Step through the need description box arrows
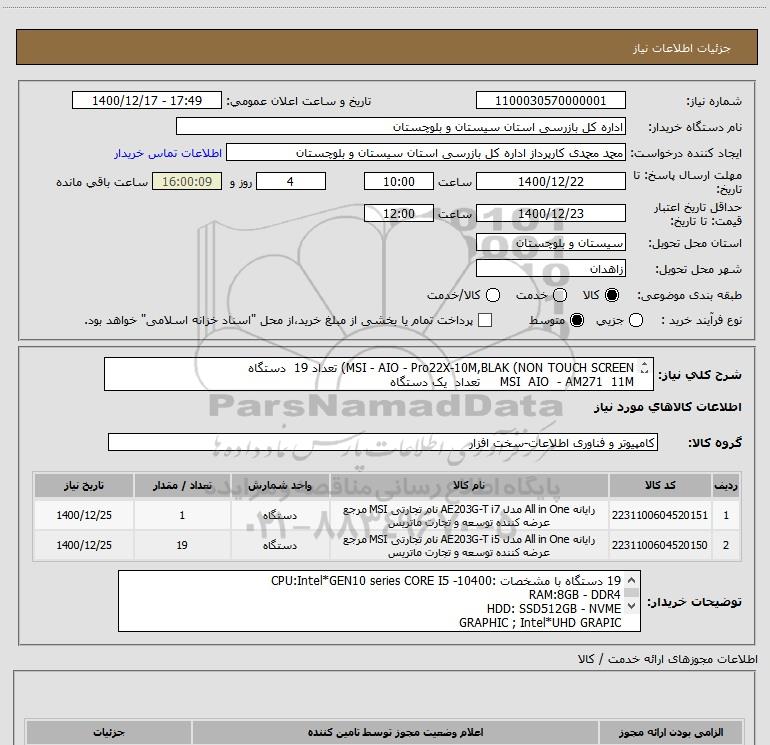The width and height of the screenshot is (770, 745). (x=645, y=367)
